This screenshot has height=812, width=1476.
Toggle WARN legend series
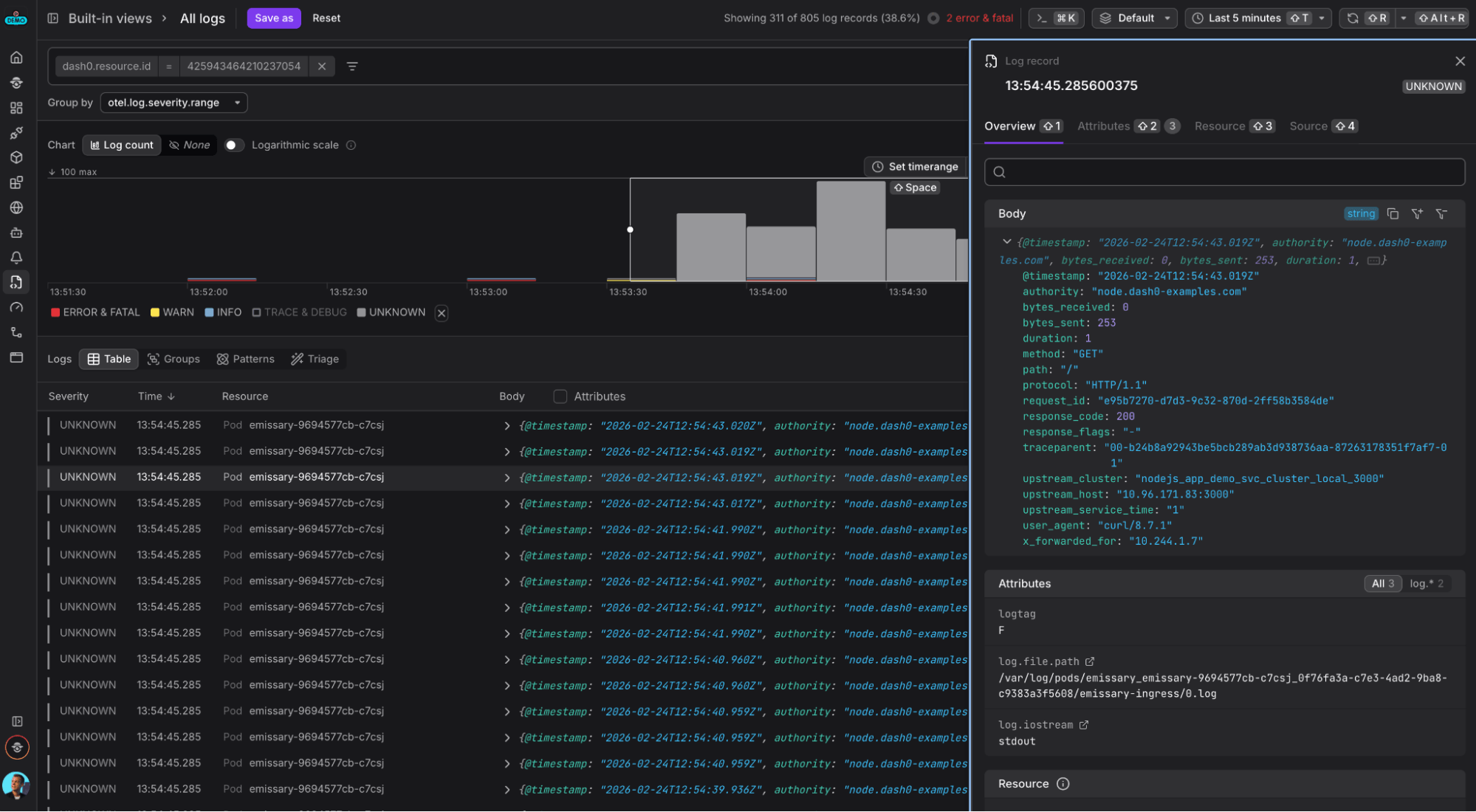pyautogui.click(x=172, y=312)
